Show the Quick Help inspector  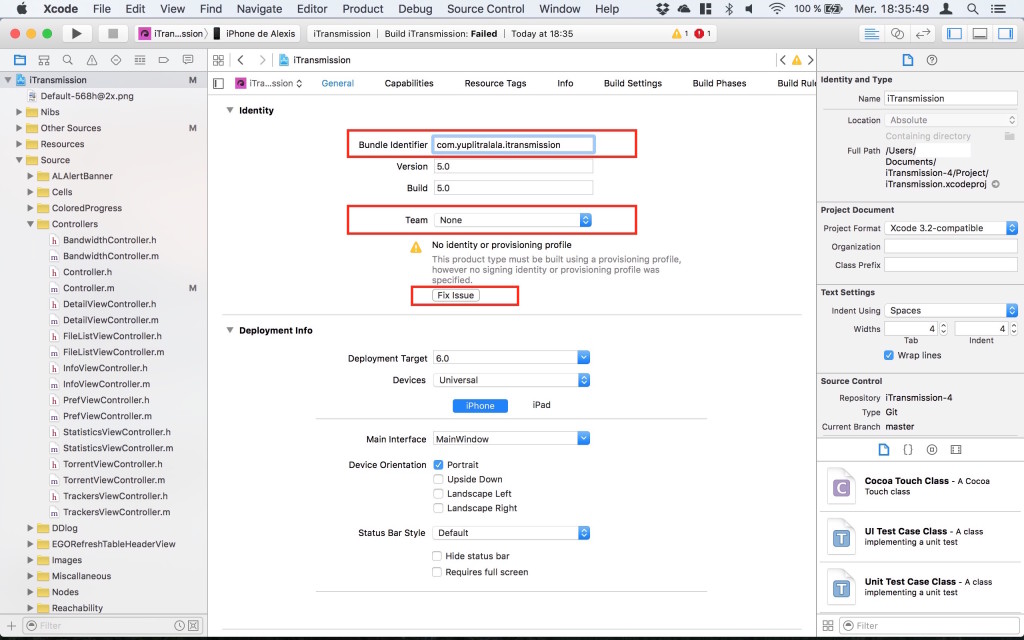point(932,60)
